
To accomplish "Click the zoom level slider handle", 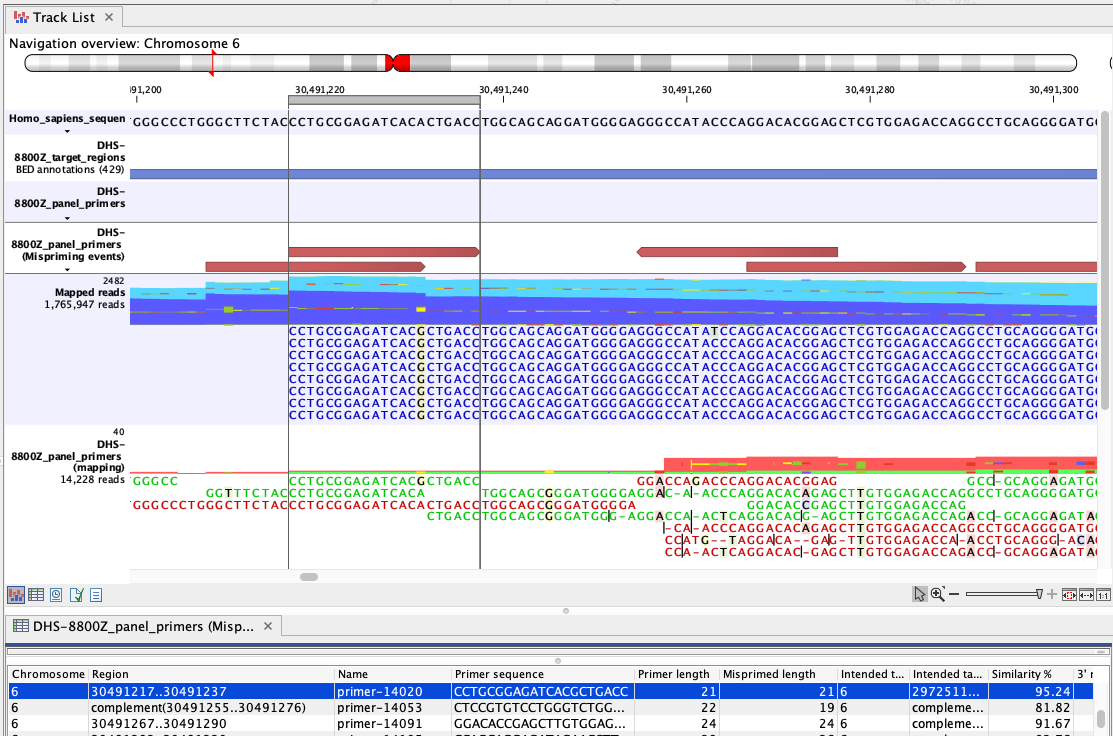I will pos(1039,594).
